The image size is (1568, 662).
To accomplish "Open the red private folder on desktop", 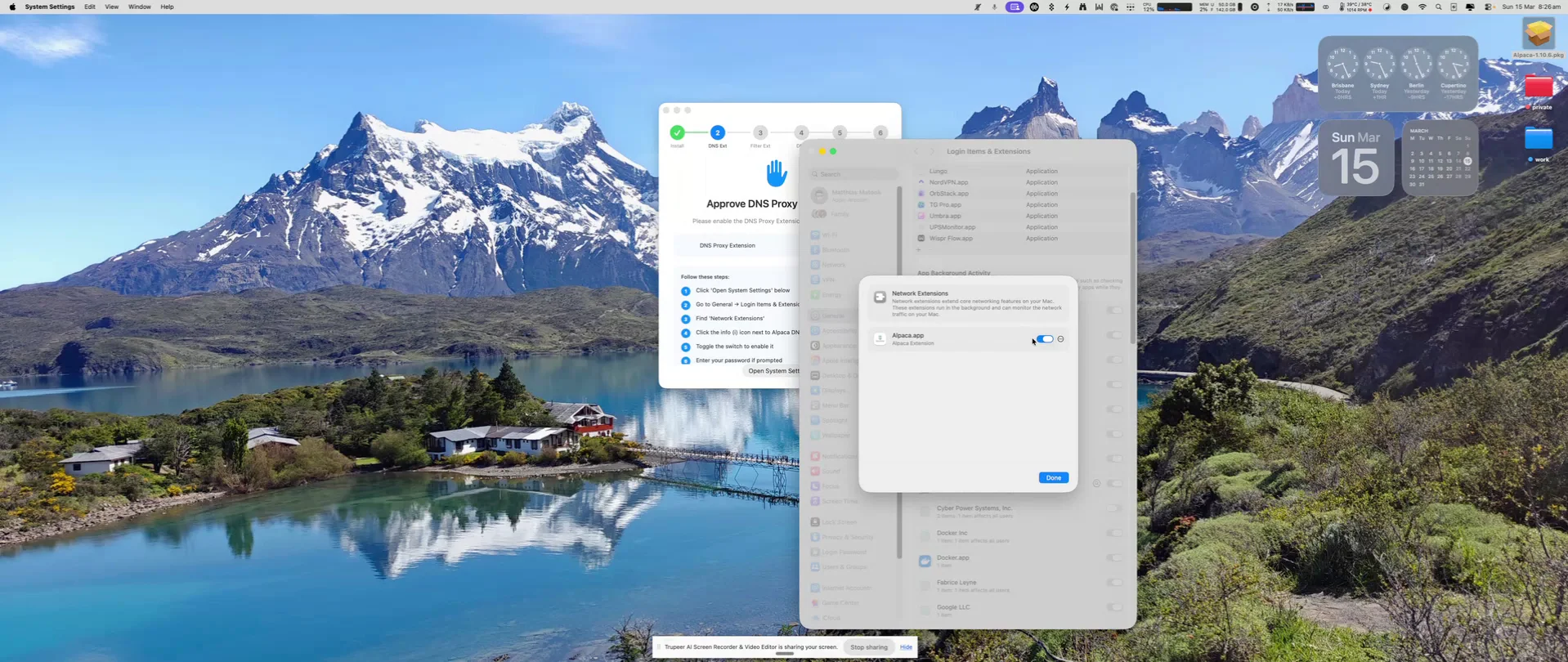I will (1538, 87).
